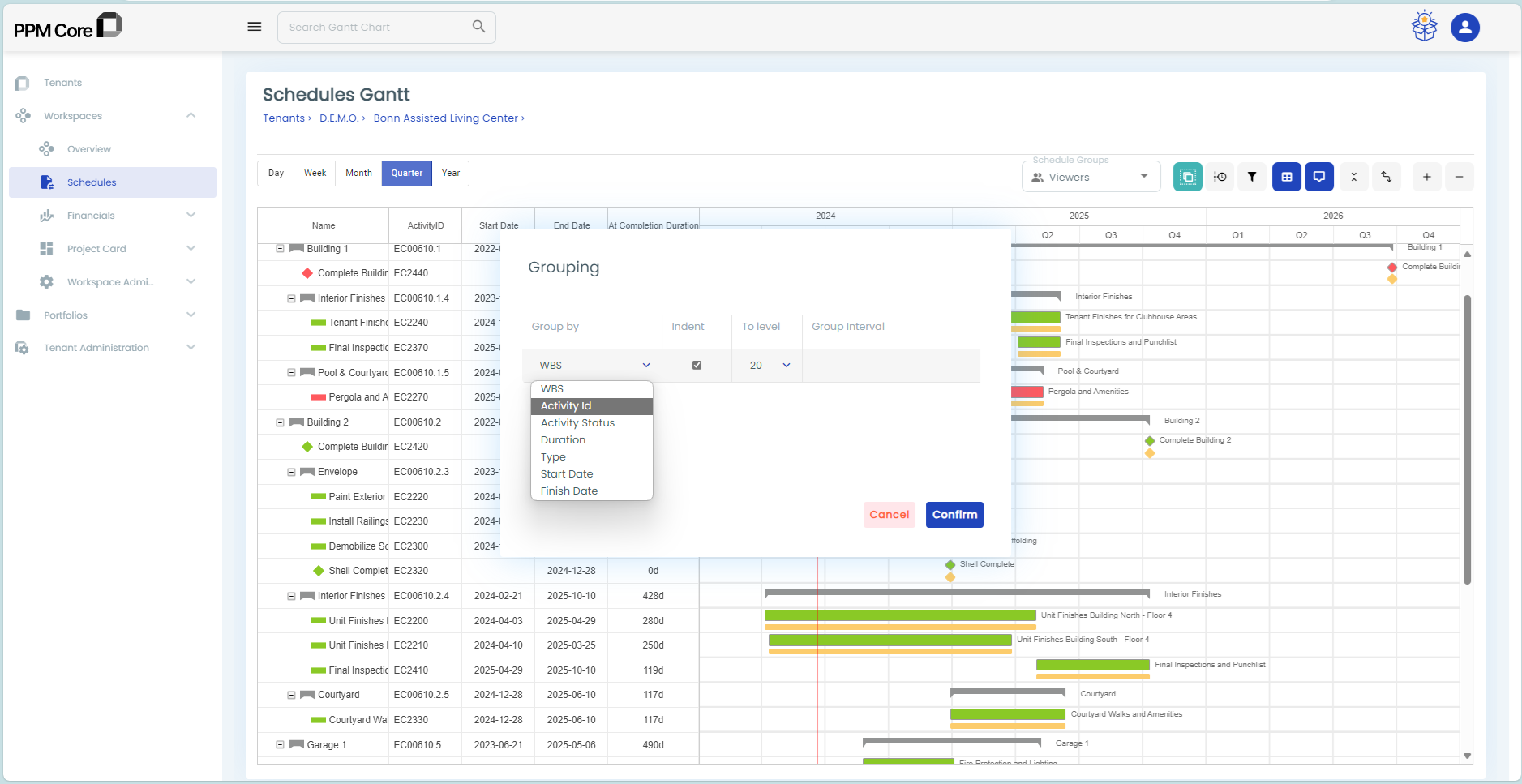Click the zoom-in plus icon on the Gantt
This screenshot has width=1522, height=784.
(x=1426, y=176)
